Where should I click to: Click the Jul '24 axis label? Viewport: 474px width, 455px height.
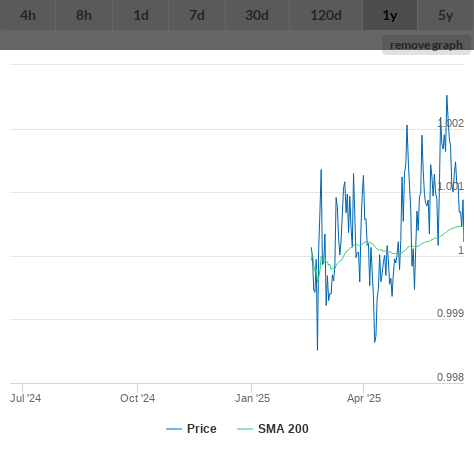[x=26, y=398]
